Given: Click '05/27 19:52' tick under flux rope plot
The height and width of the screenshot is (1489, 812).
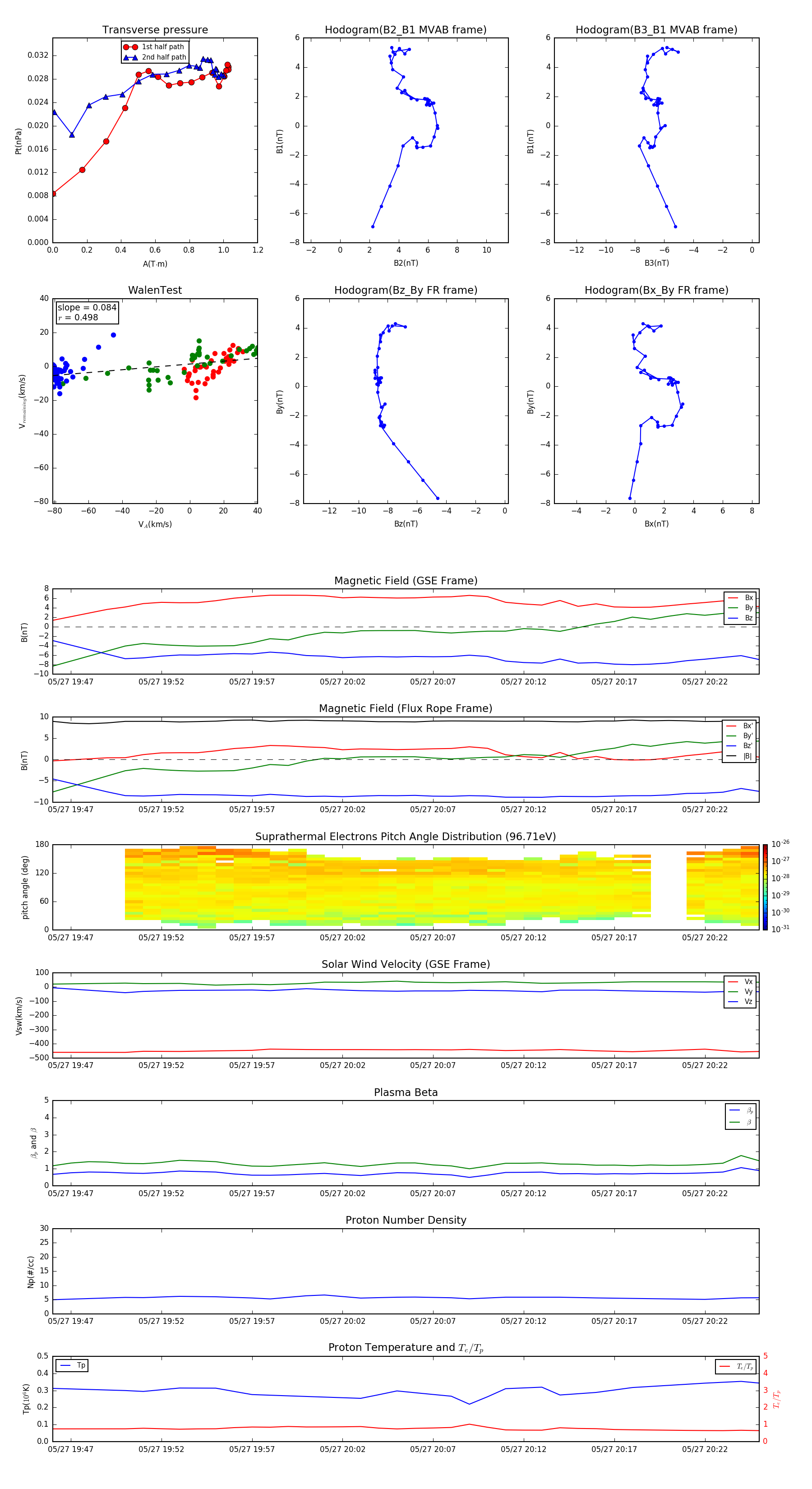Looking at the screenshot, I should (161, 810).
